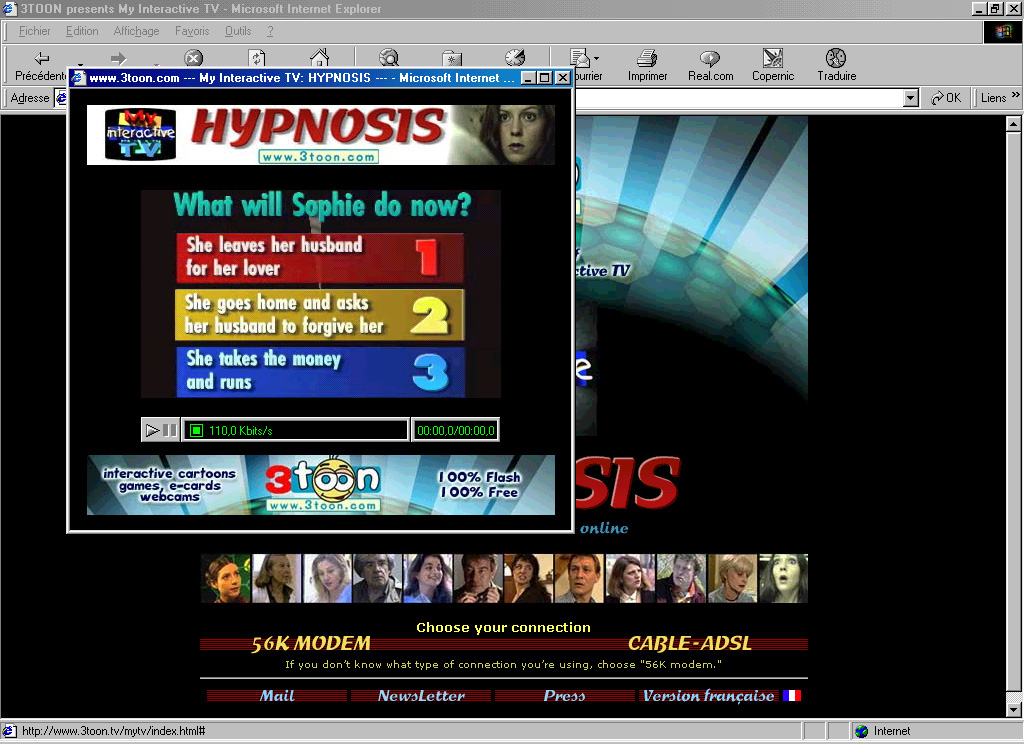
Task: Open the address bar dropdown arrow
Action: (x=910, y=98)
